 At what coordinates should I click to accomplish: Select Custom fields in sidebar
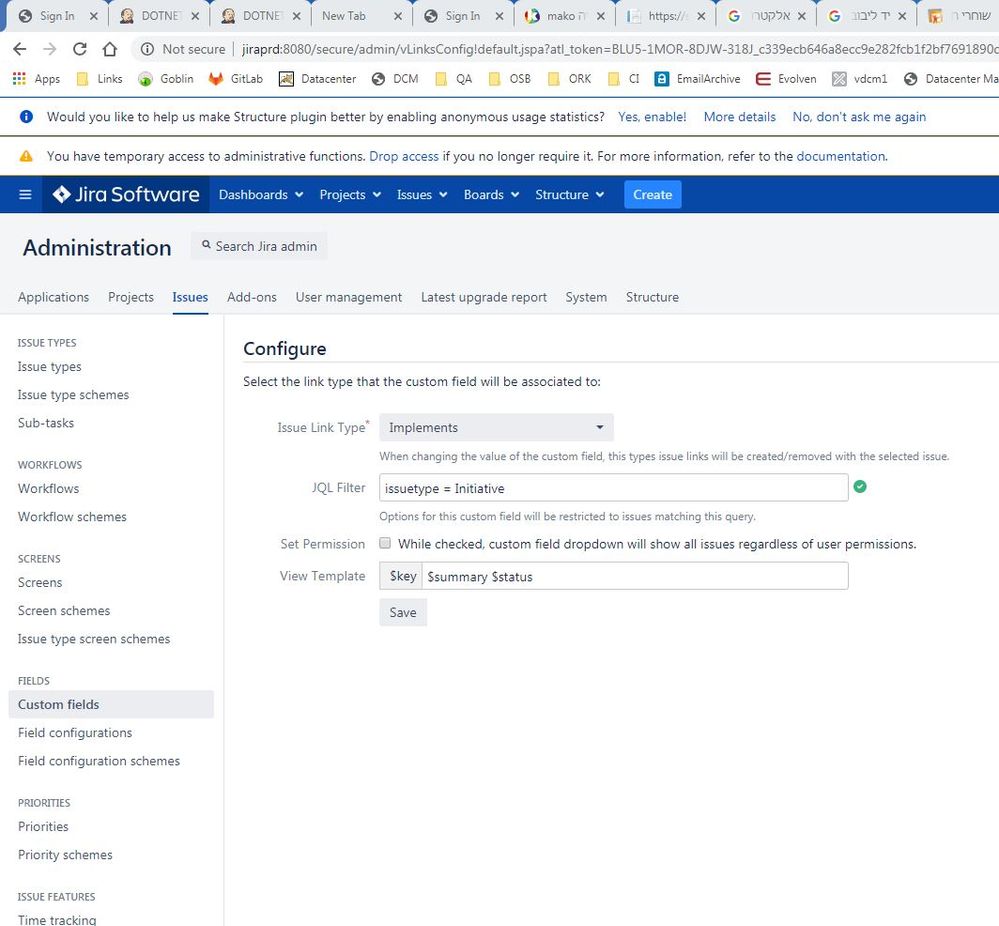coord(111,704)
